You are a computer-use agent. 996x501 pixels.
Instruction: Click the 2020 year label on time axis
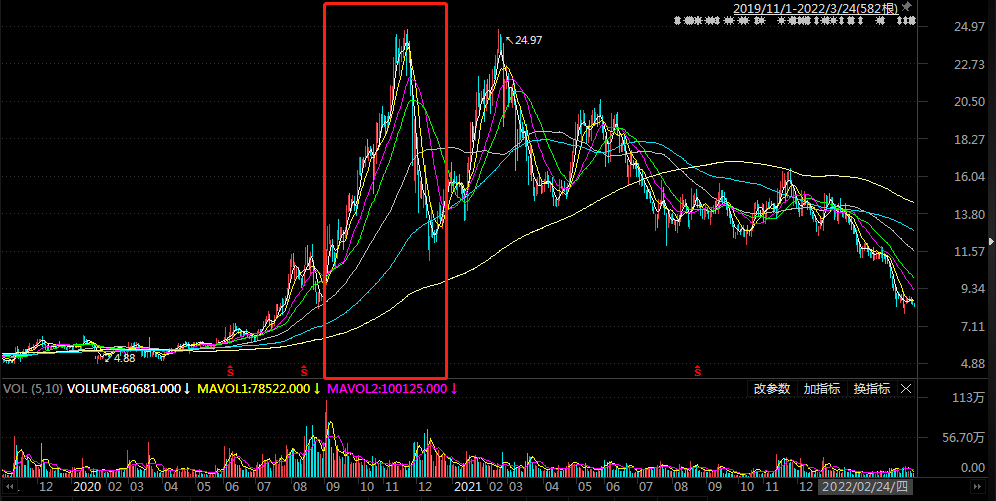coord(87,487)
